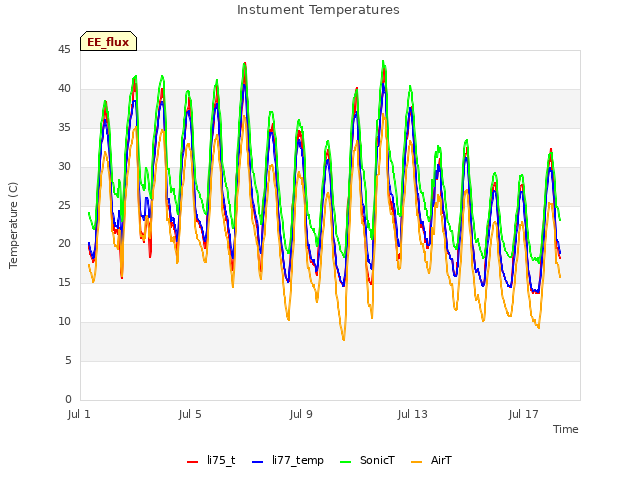Click the 35 y-axis tick label

pyautogui.click(x=64, y=128)
